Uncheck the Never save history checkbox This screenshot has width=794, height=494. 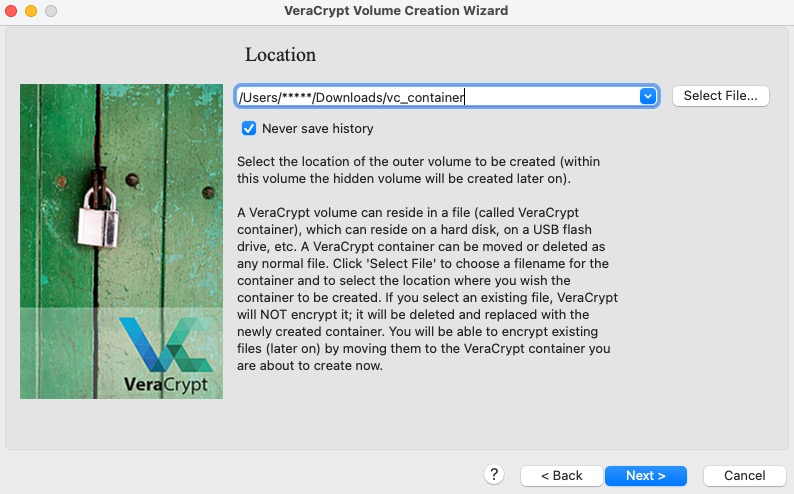pyautogui.click(x=249, y=129)
